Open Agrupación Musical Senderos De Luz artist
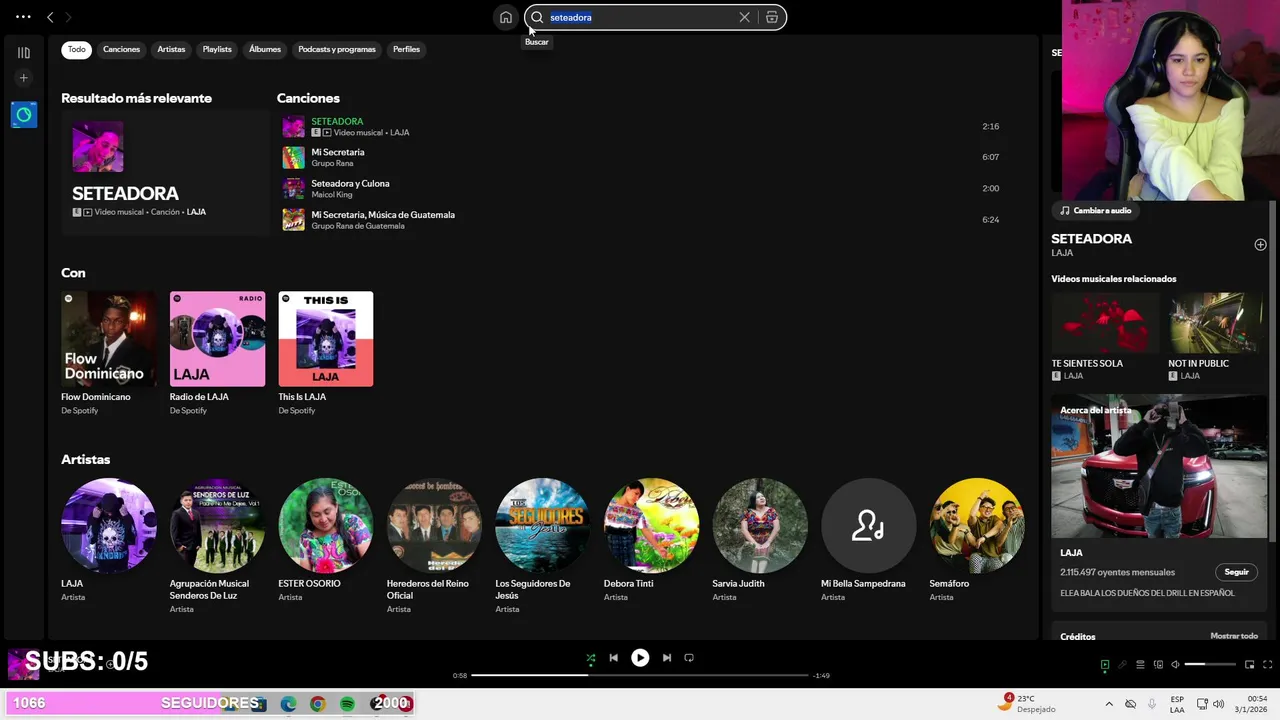This screenshot has height=720, width=1280. click(217, 545)
